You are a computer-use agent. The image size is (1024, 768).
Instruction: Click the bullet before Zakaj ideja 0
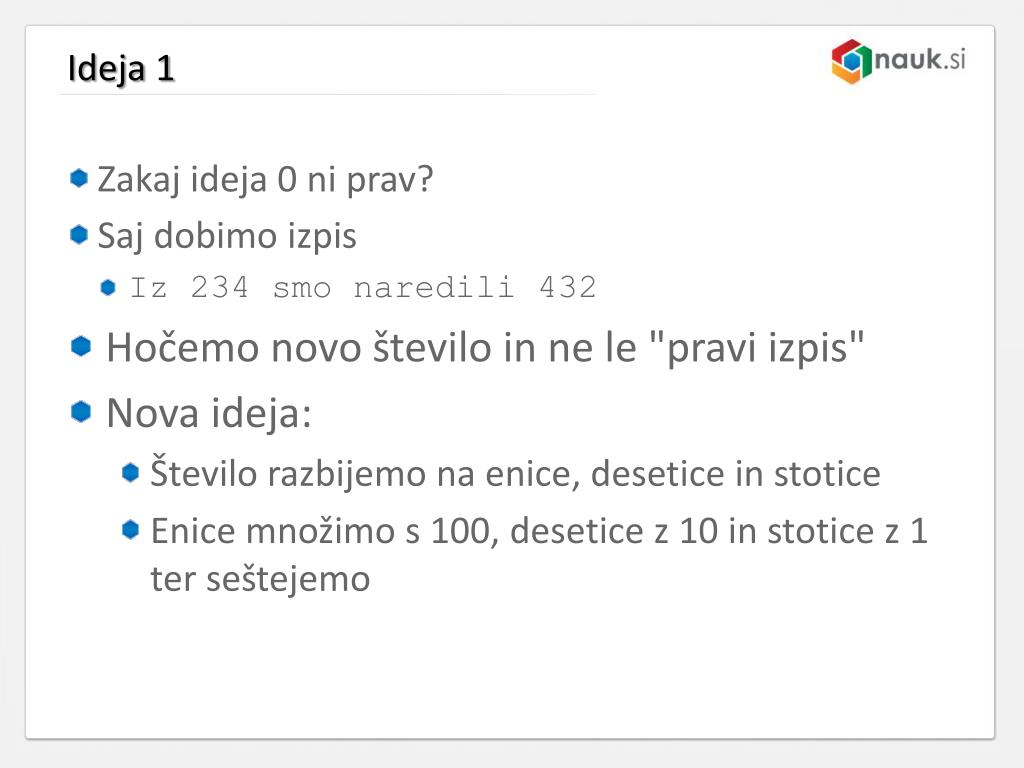tap(79, 178)
